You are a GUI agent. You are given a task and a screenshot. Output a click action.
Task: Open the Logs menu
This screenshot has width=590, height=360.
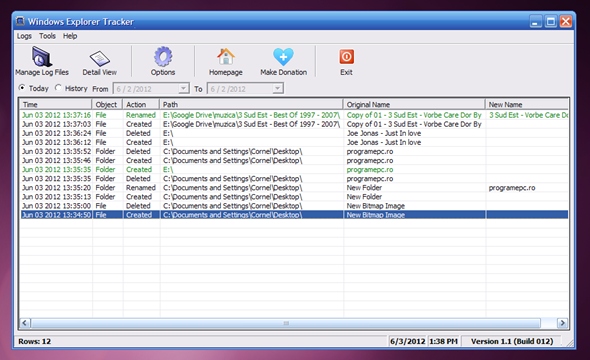[24, 36]
